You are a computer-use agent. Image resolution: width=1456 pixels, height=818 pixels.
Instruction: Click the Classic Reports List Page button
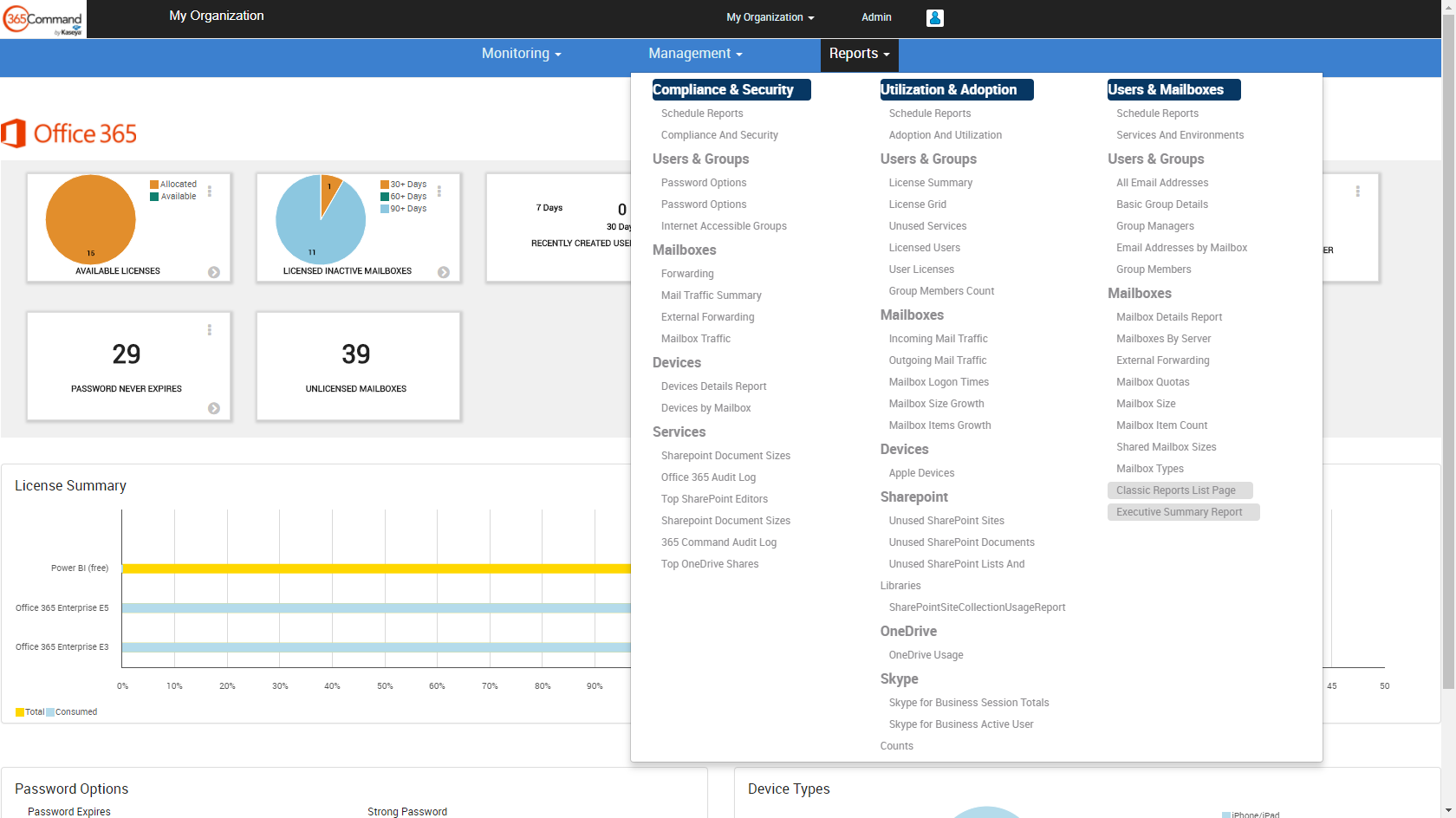pyautogui.click(x=1180, y=490)
